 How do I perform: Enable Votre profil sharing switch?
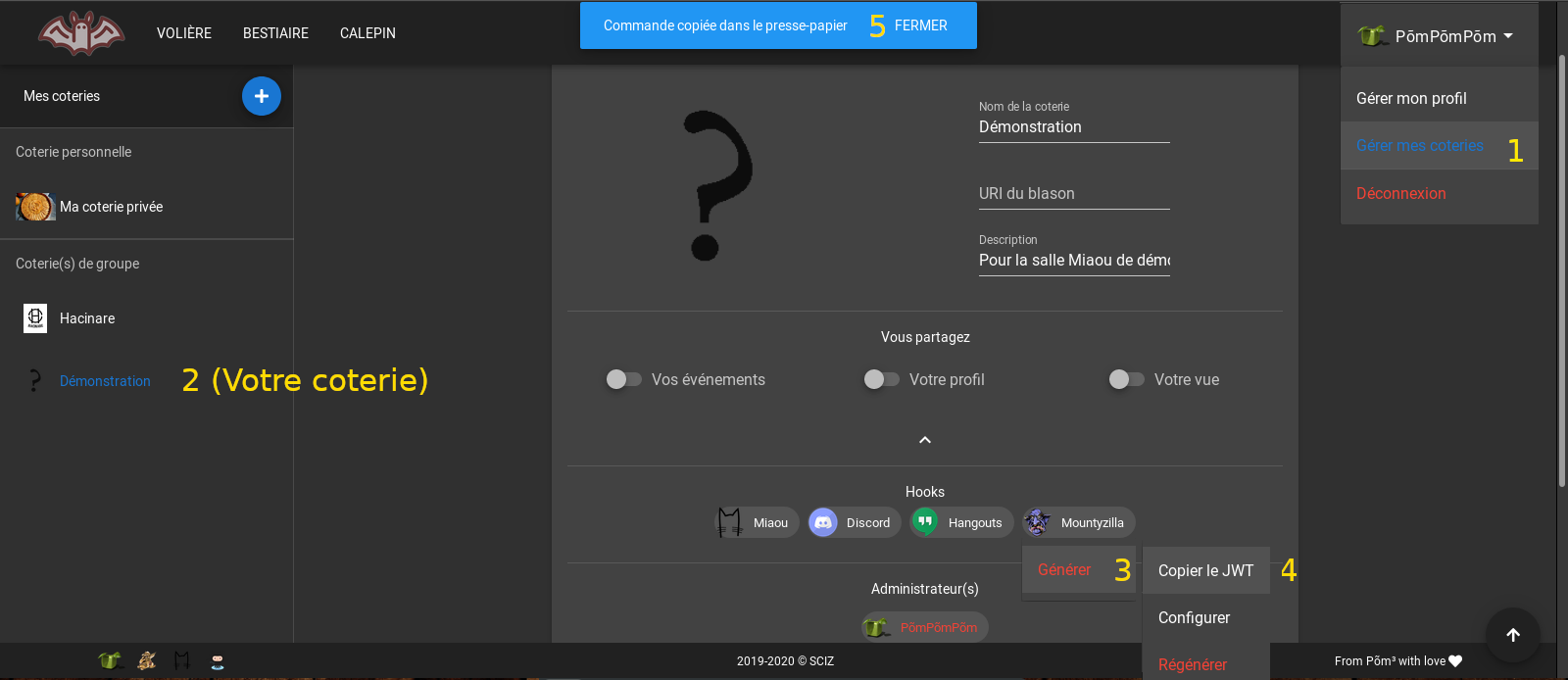pos(881,379)
